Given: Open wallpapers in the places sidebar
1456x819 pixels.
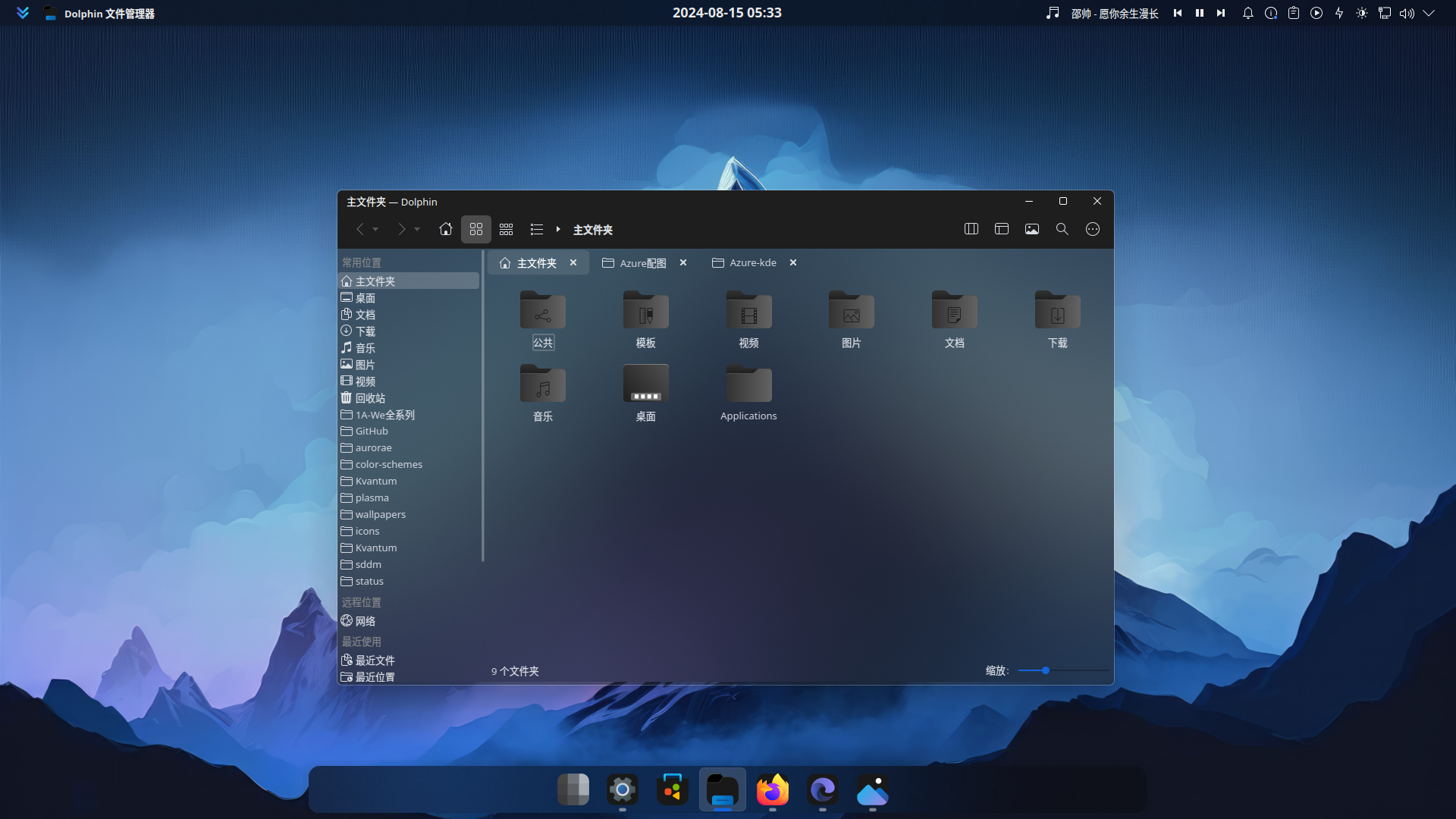Looking at the screenshot, I should pyautogui.click(x=409, y=515).
